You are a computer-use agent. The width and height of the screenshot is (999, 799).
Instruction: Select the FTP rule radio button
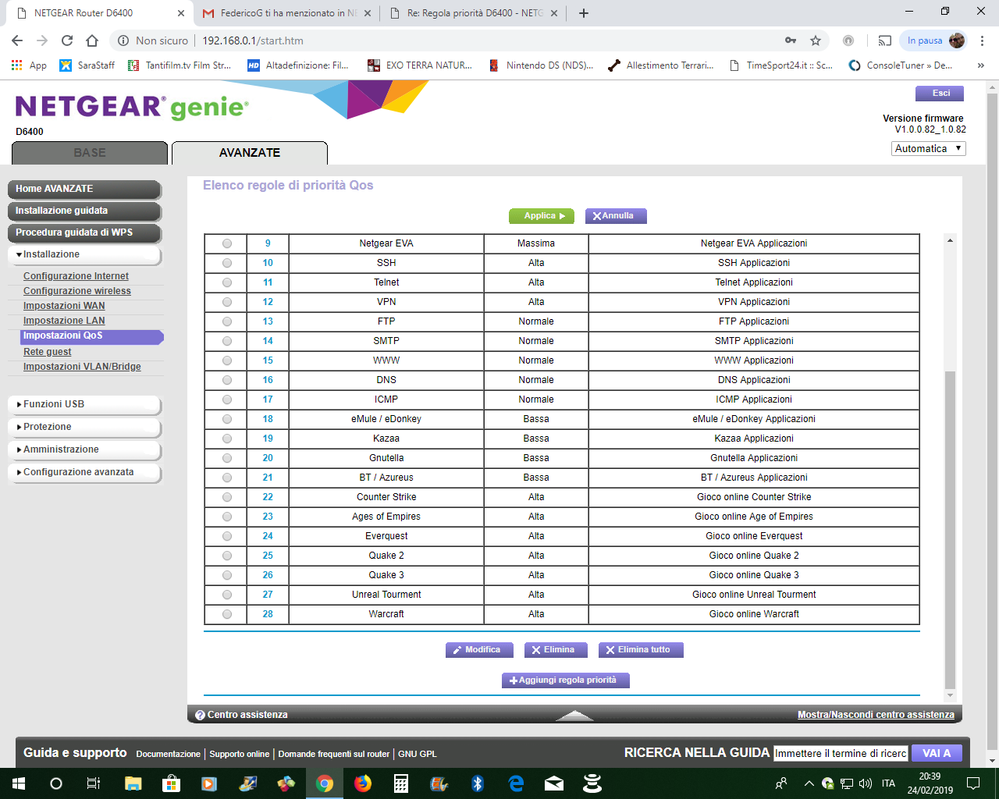click(x=227, y=322)
